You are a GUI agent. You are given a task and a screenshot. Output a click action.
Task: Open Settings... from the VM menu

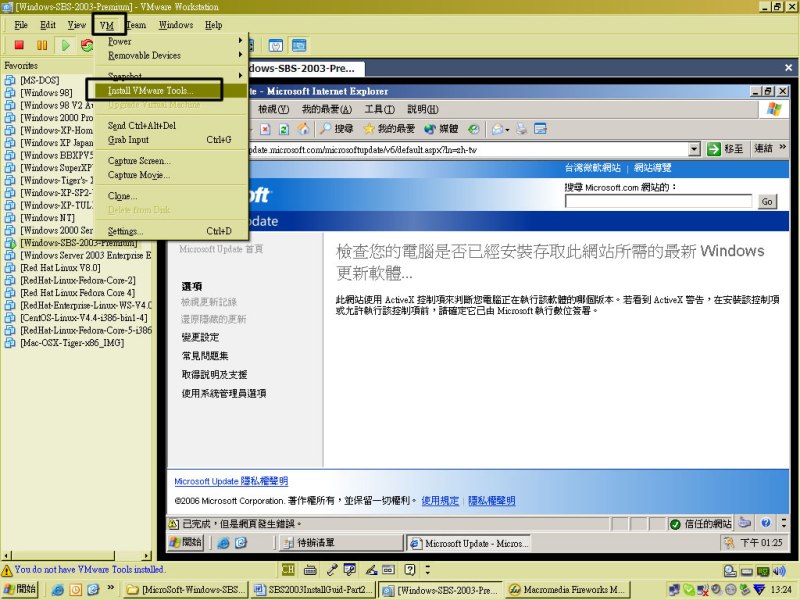click(171, 231)
